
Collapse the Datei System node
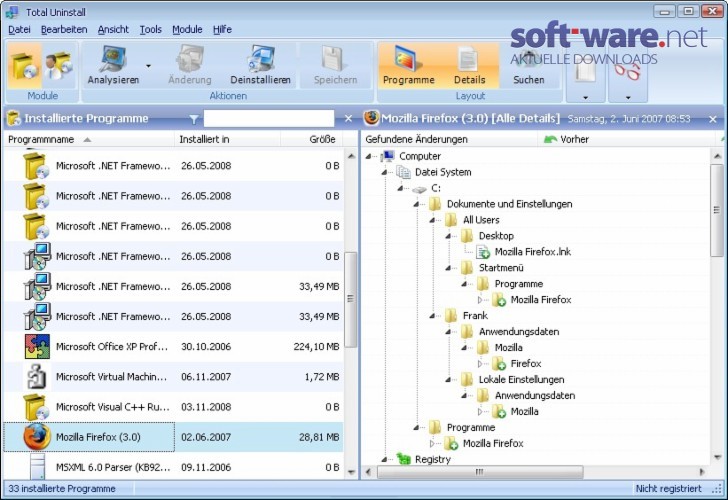(x=384, y=172)
